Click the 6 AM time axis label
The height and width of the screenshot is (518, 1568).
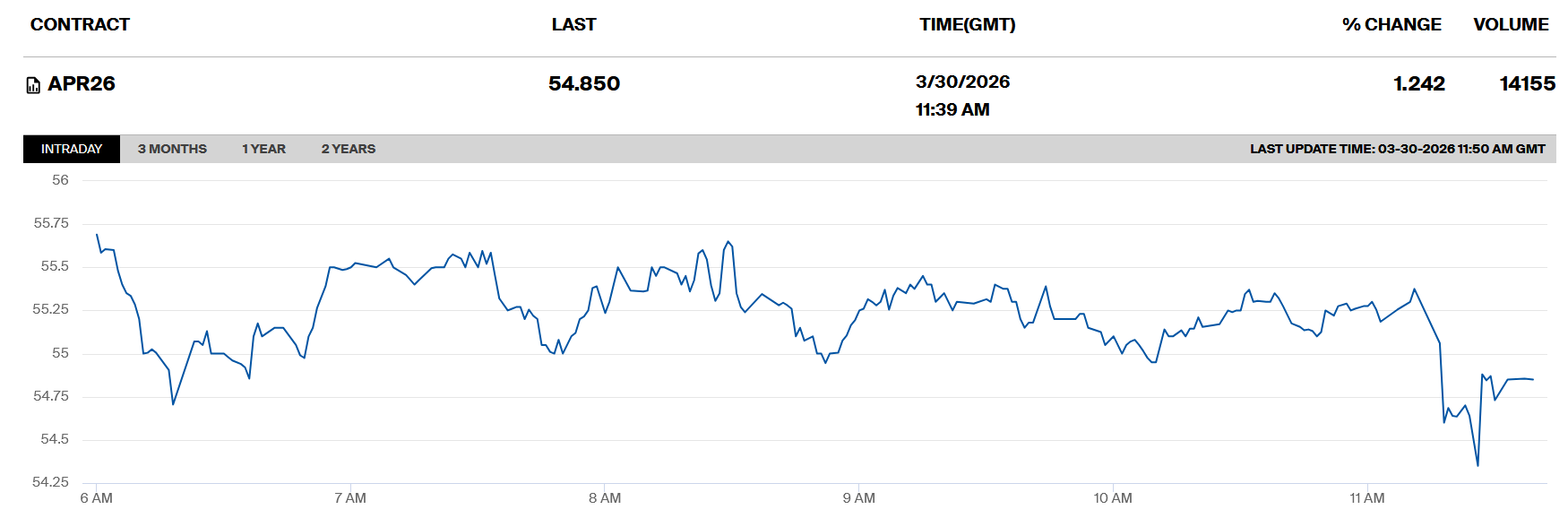coord(96,498)
